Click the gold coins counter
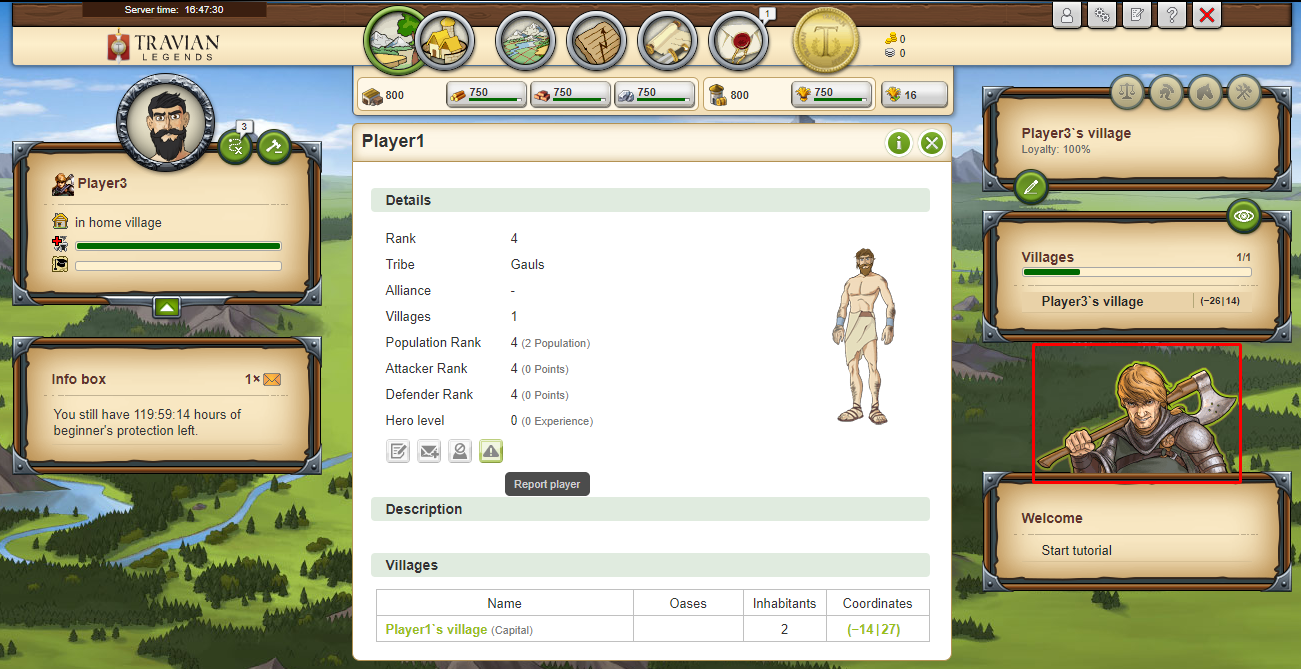 pyautogui.click(x=895, y=39)
